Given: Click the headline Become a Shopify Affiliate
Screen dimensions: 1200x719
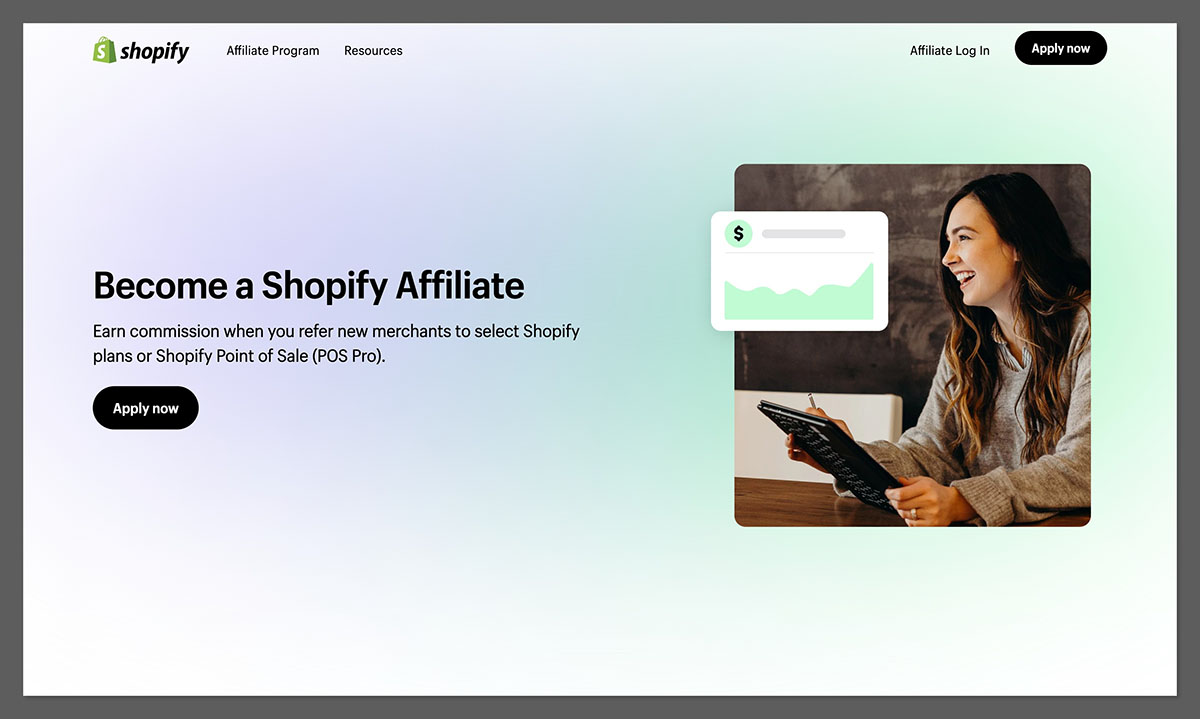Looking at the screenshot, I should (x=308, y=286).
